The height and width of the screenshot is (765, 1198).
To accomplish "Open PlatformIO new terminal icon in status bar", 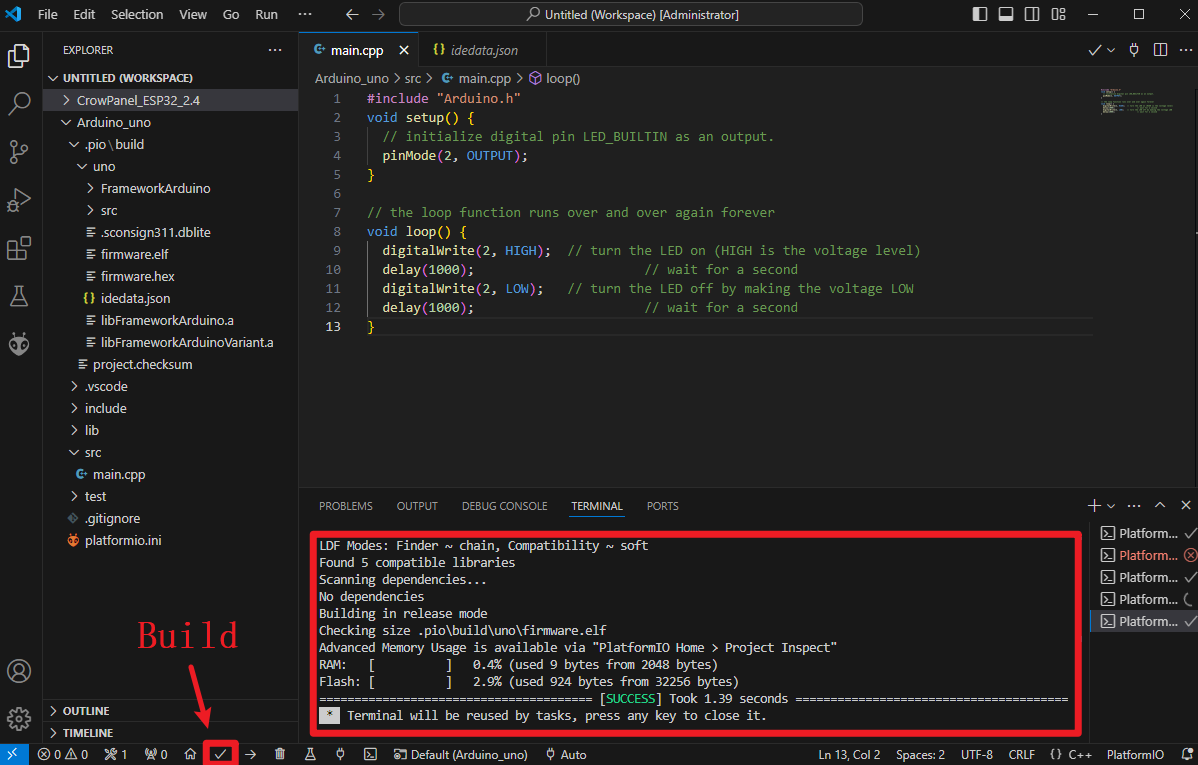I will (371, 754).
